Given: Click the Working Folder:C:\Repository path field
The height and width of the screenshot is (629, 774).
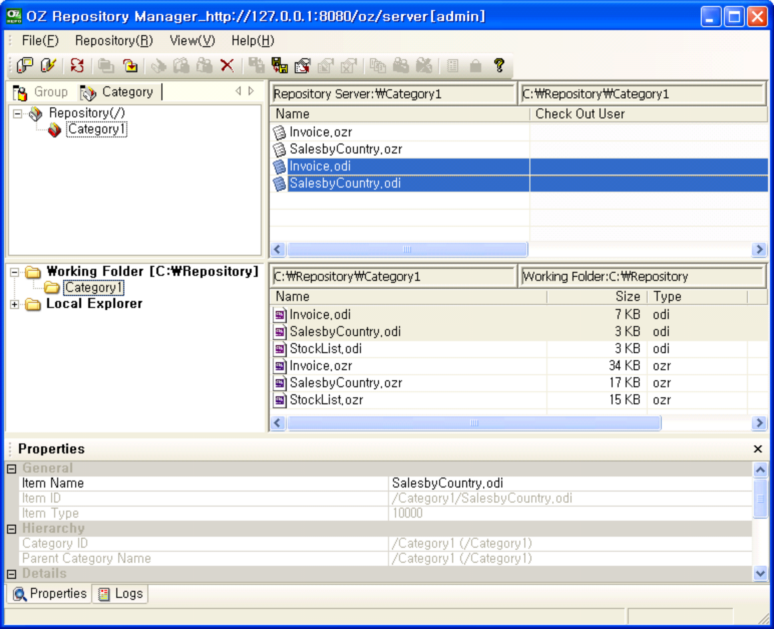Looking at the screenshot, I should pyautogui.click(x=642, y=276).
